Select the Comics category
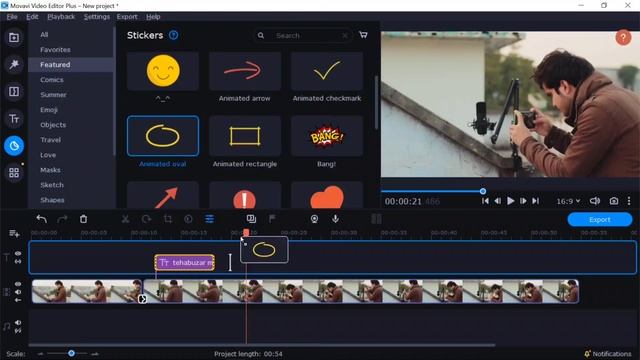This screenshot has width=640, height=360. pos(52,80)
